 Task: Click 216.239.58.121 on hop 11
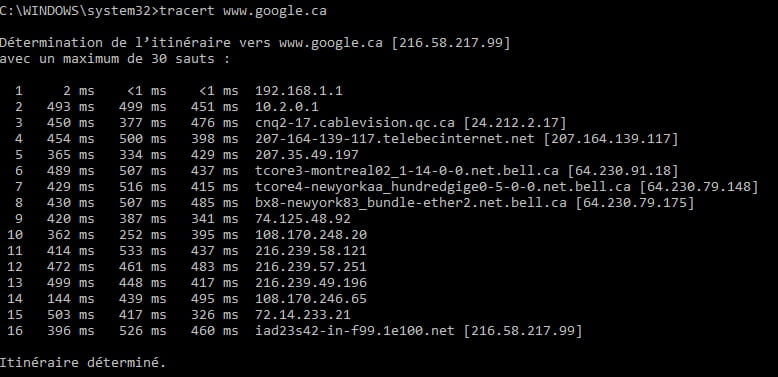311,251
